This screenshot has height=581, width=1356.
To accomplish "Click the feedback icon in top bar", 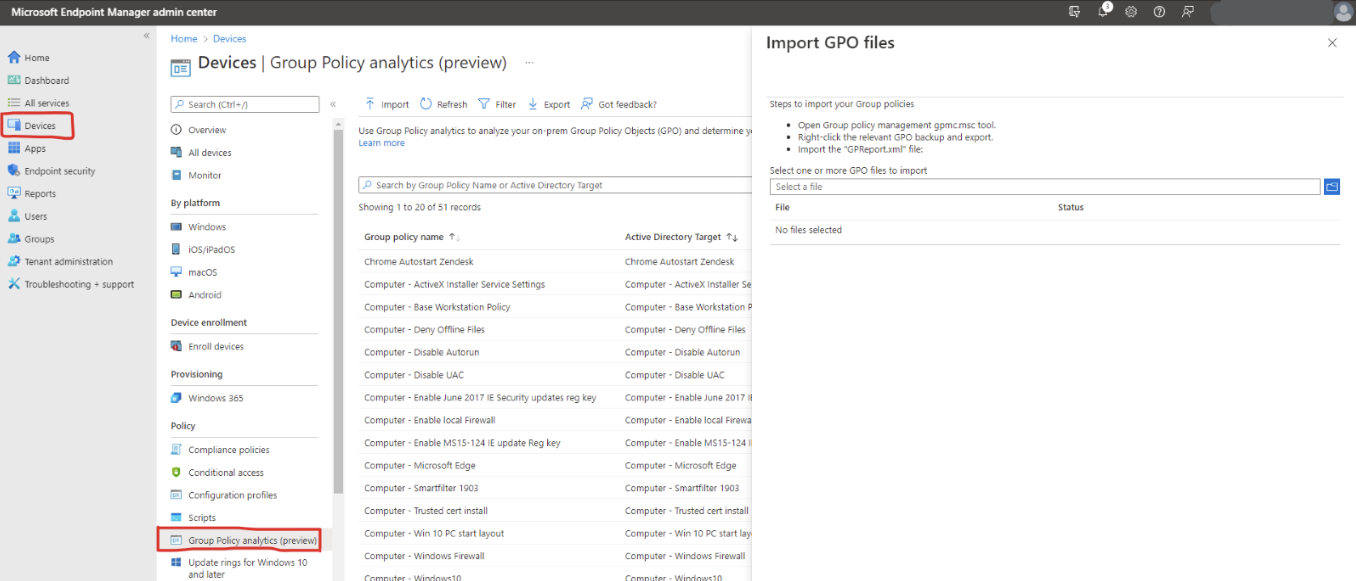I will click(x=1187, y=12).
